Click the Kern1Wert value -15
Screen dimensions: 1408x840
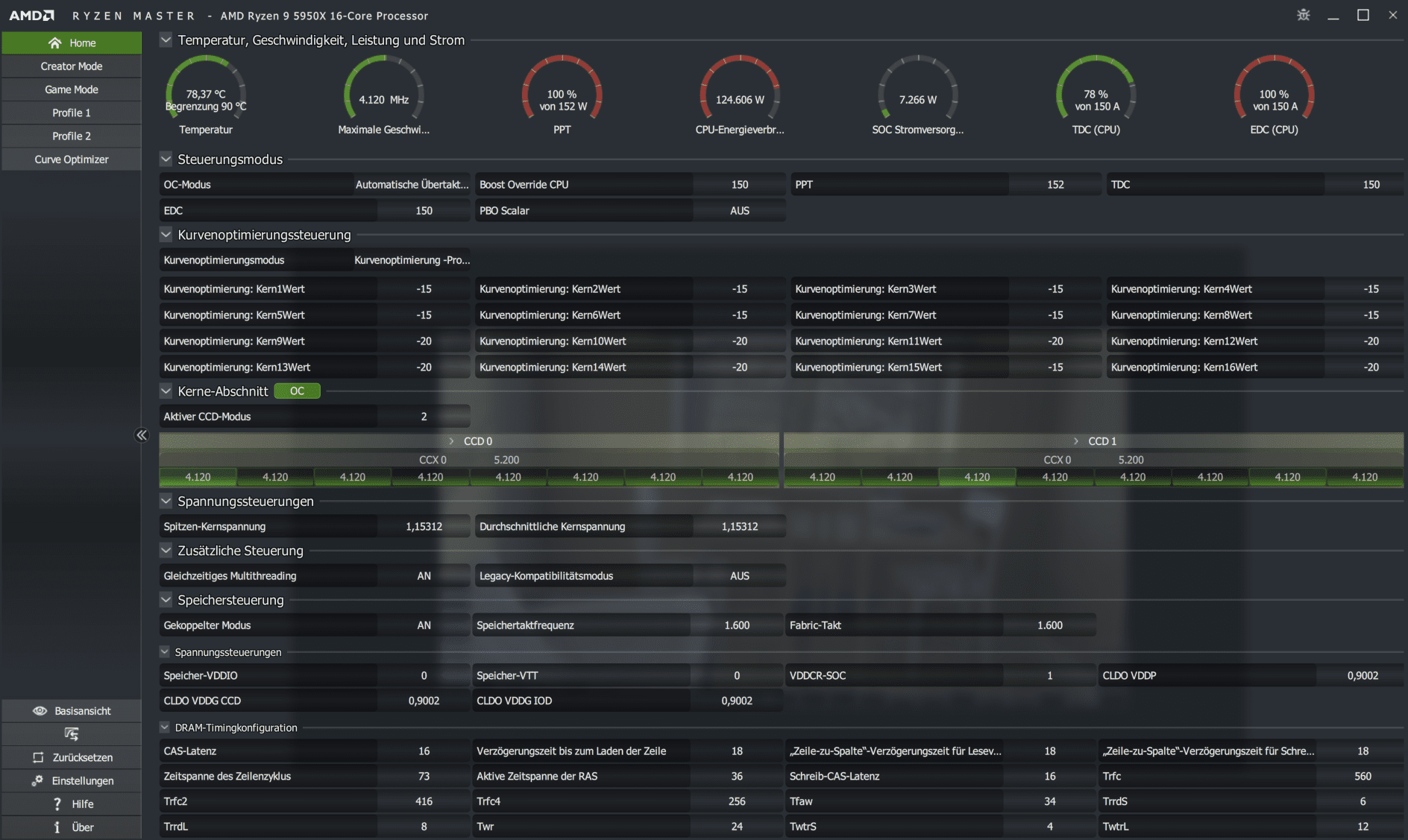pyautogui.click(x=424, y=288)
